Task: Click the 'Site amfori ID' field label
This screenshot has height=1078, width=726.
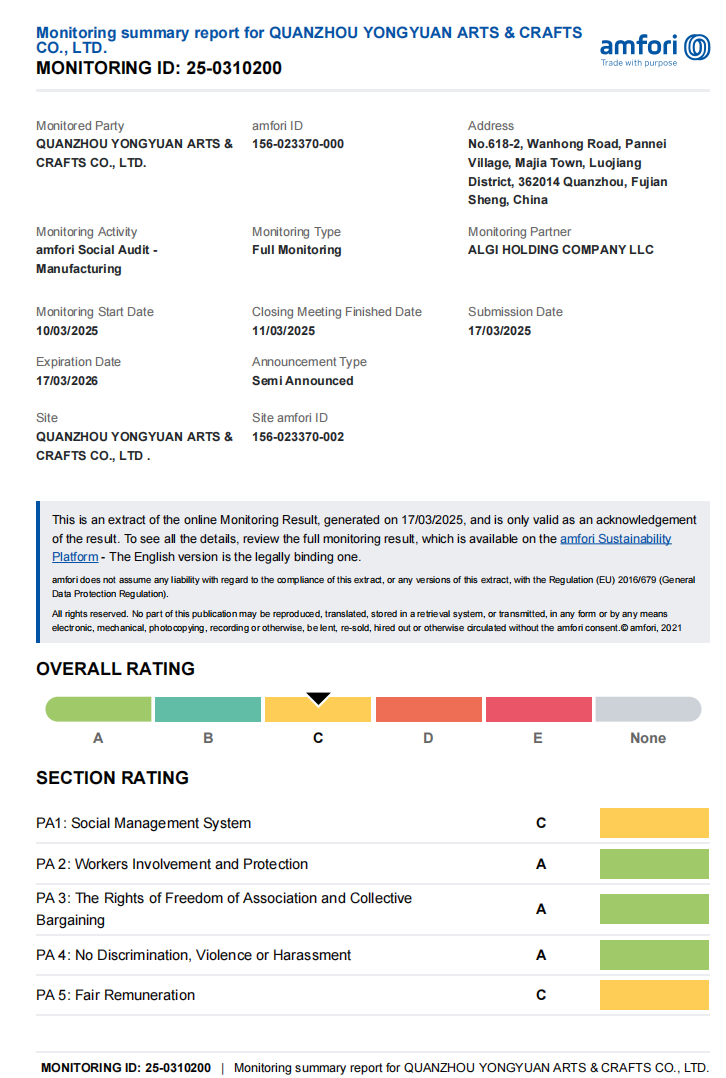Action: point(289,417)
